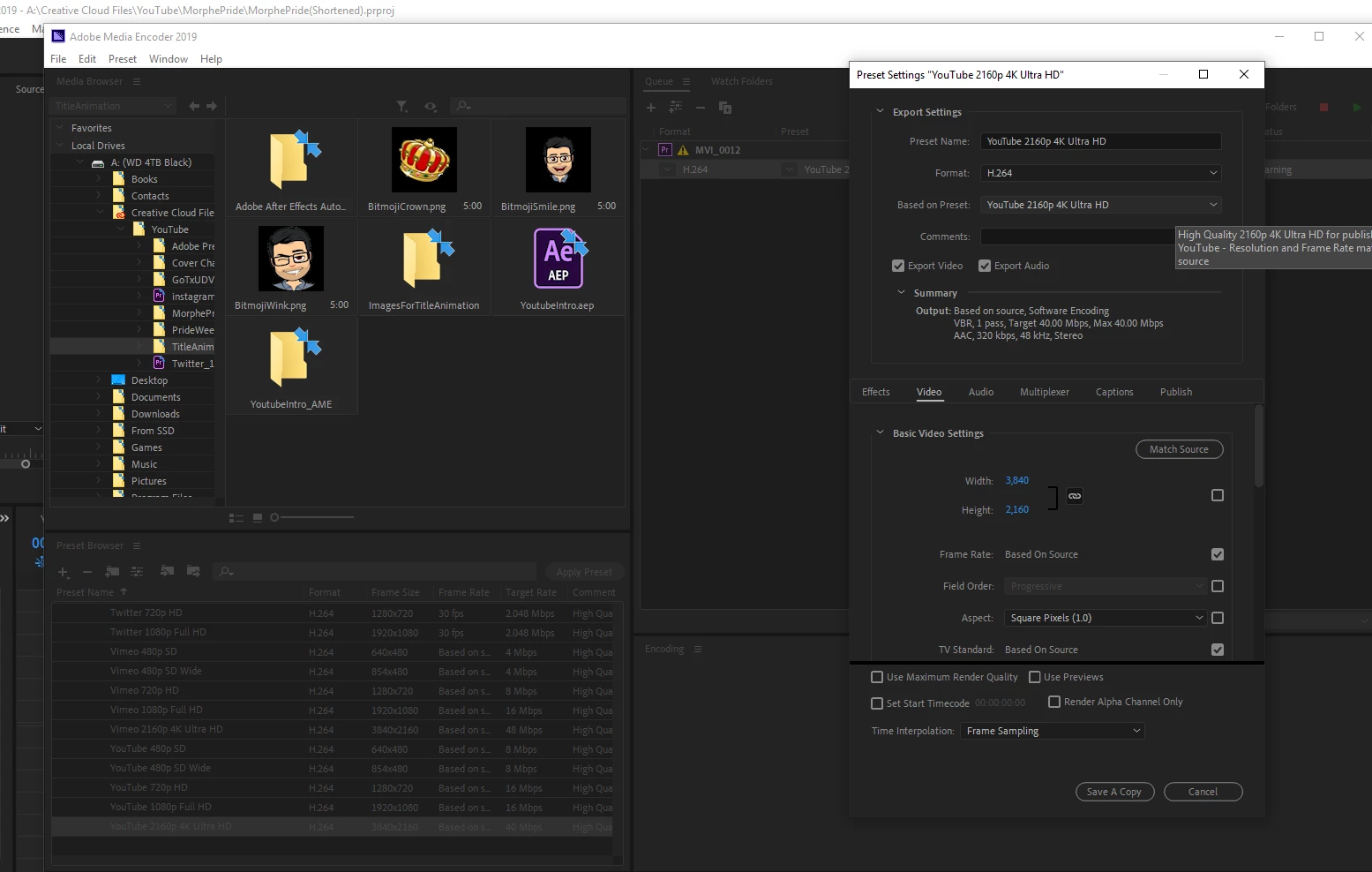Click the new preset group folder icon
1372x872 pixels.
[112, 572]
